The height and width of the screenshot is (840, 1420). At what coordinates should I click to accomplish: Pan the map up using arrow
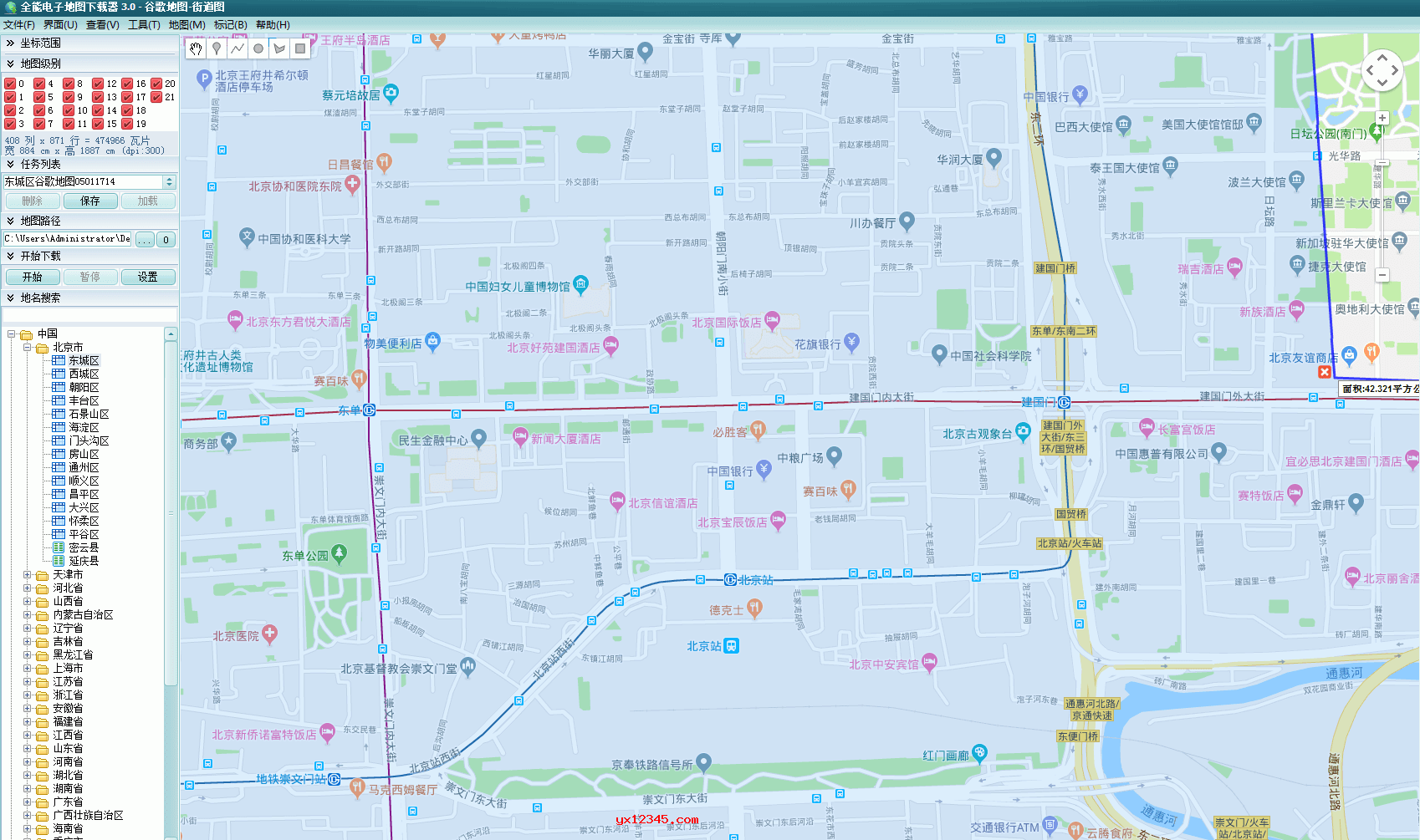tap(1382, 57)
